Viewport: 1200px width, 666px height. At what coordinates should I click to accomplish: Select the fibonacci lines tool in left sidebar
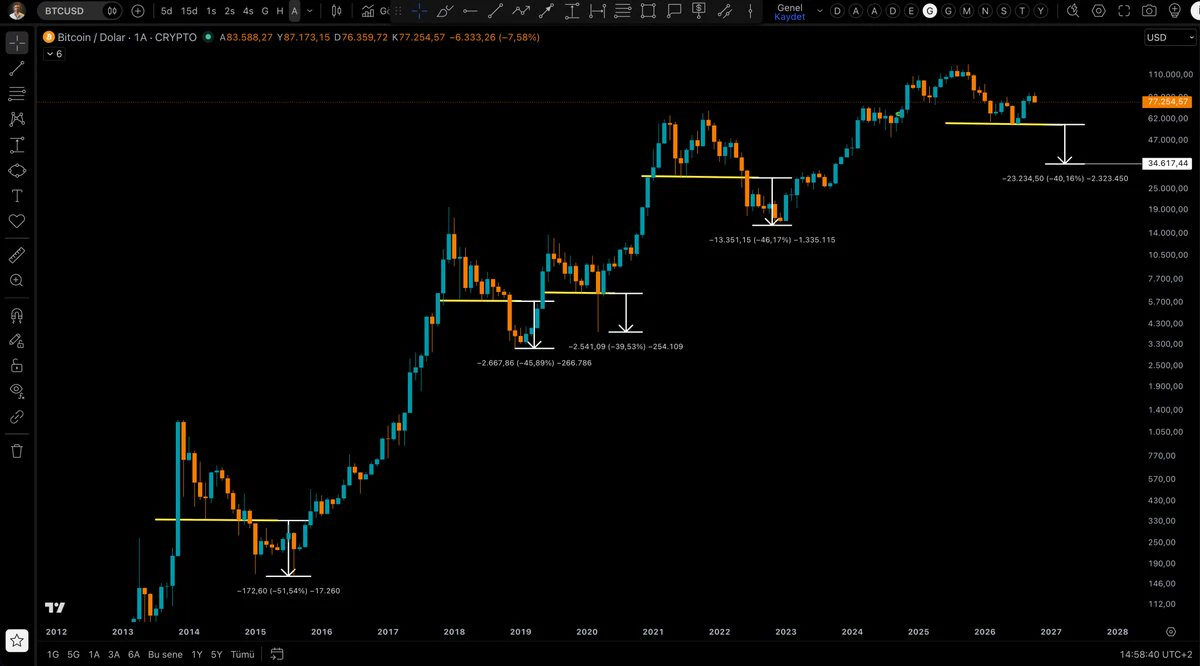(x=17, y=94)
